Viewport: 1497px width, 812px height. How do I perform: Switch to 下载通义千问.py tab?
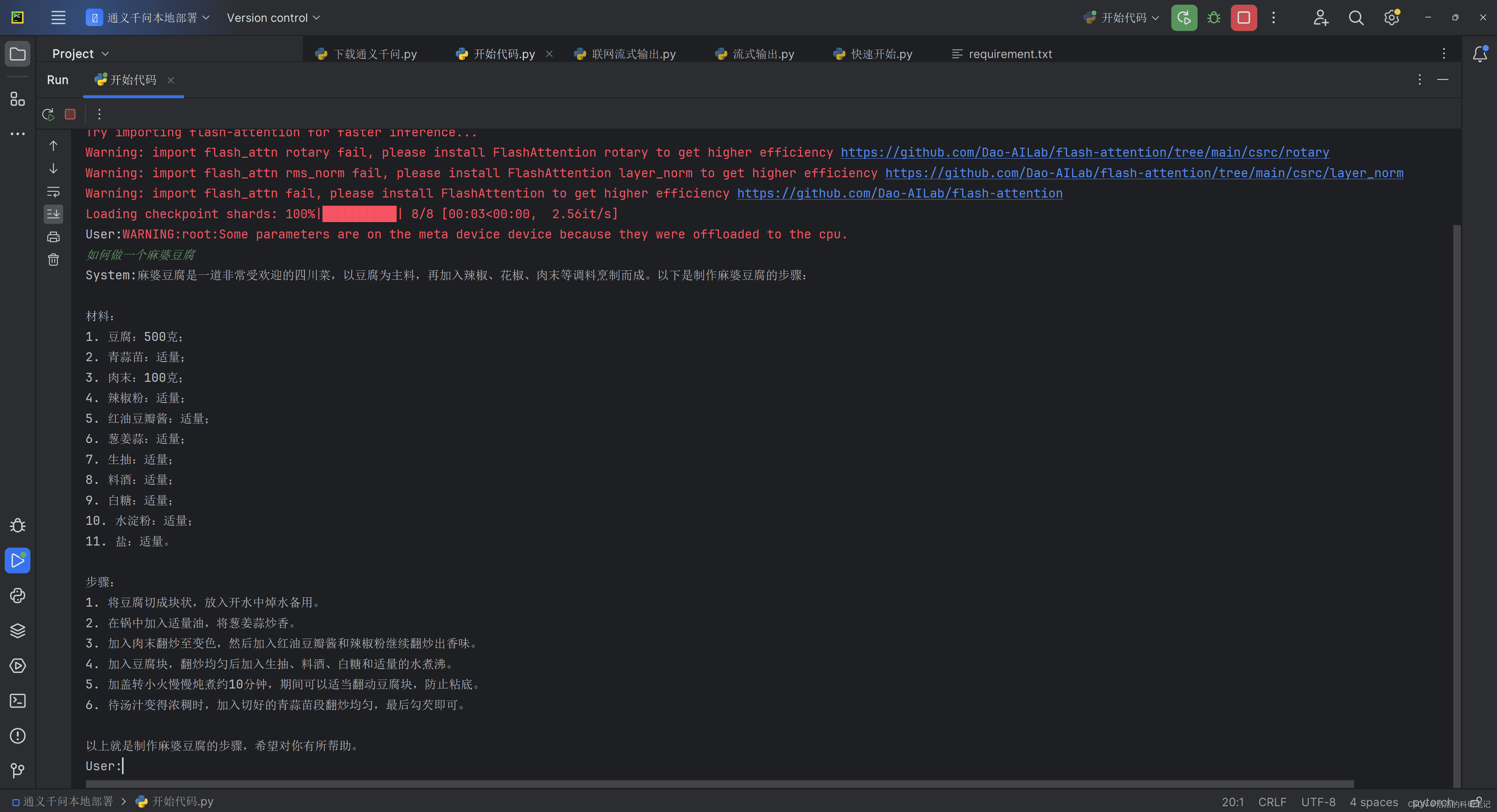pyautogui.click(x=366, y=54)
